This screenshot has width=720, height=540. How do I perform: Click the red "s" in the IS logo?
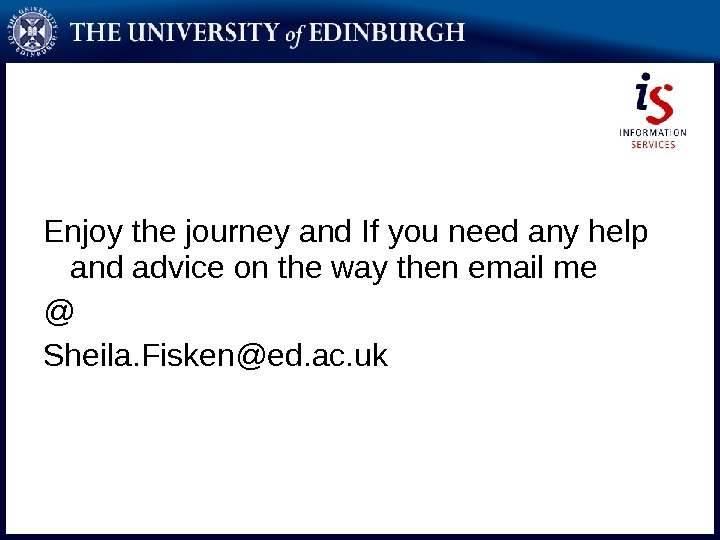click(661, 102)
